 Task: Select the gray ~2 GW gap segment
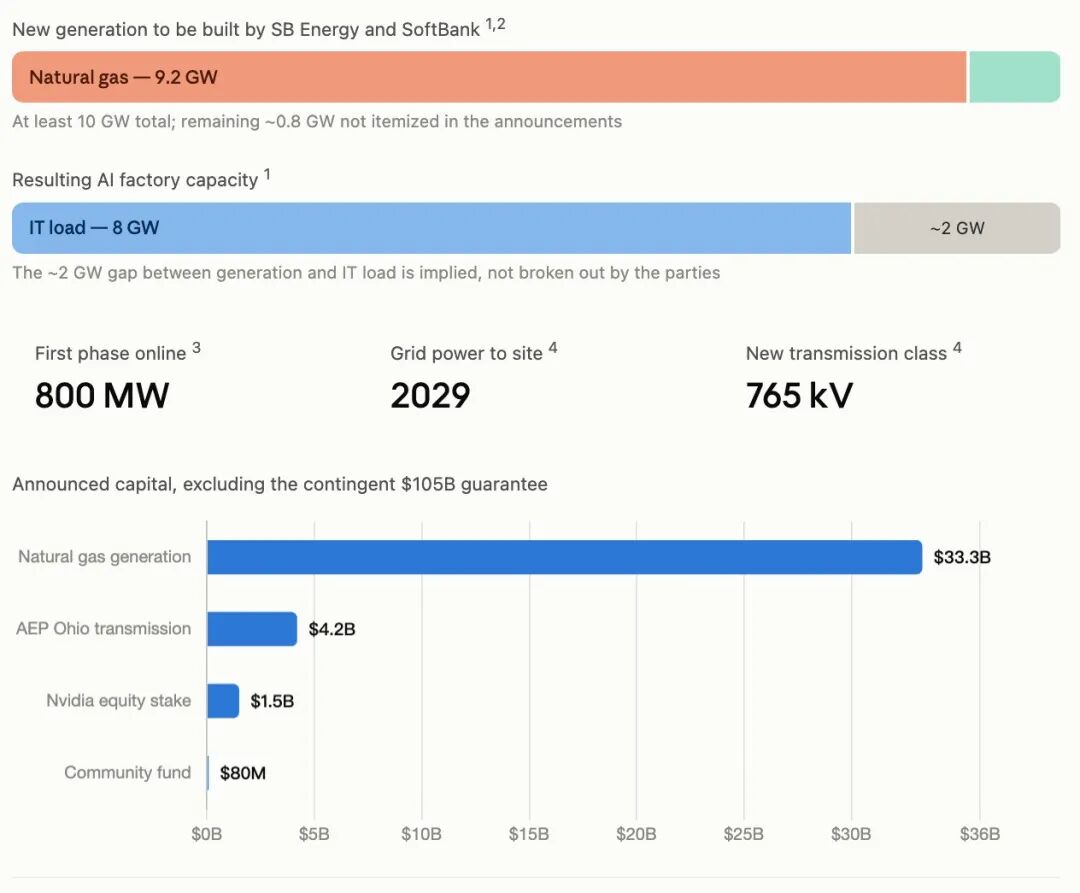(x=957, y=228)
